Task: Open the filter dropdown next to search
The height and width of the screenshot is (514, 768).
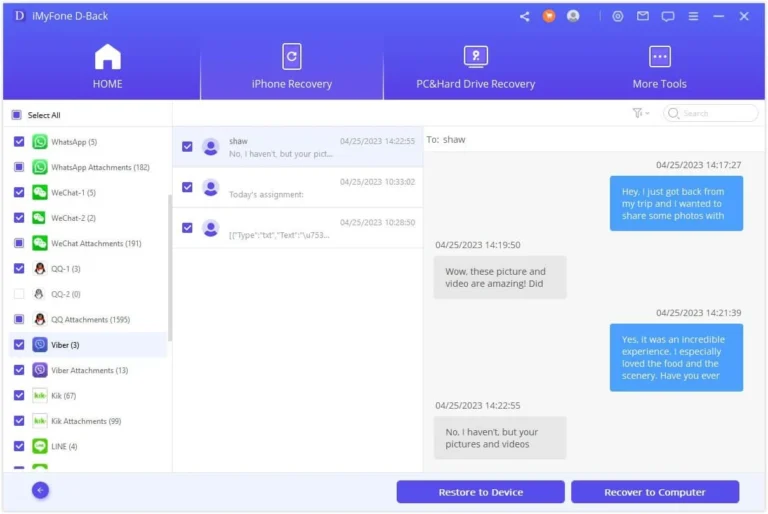Action: coord(640,113)
